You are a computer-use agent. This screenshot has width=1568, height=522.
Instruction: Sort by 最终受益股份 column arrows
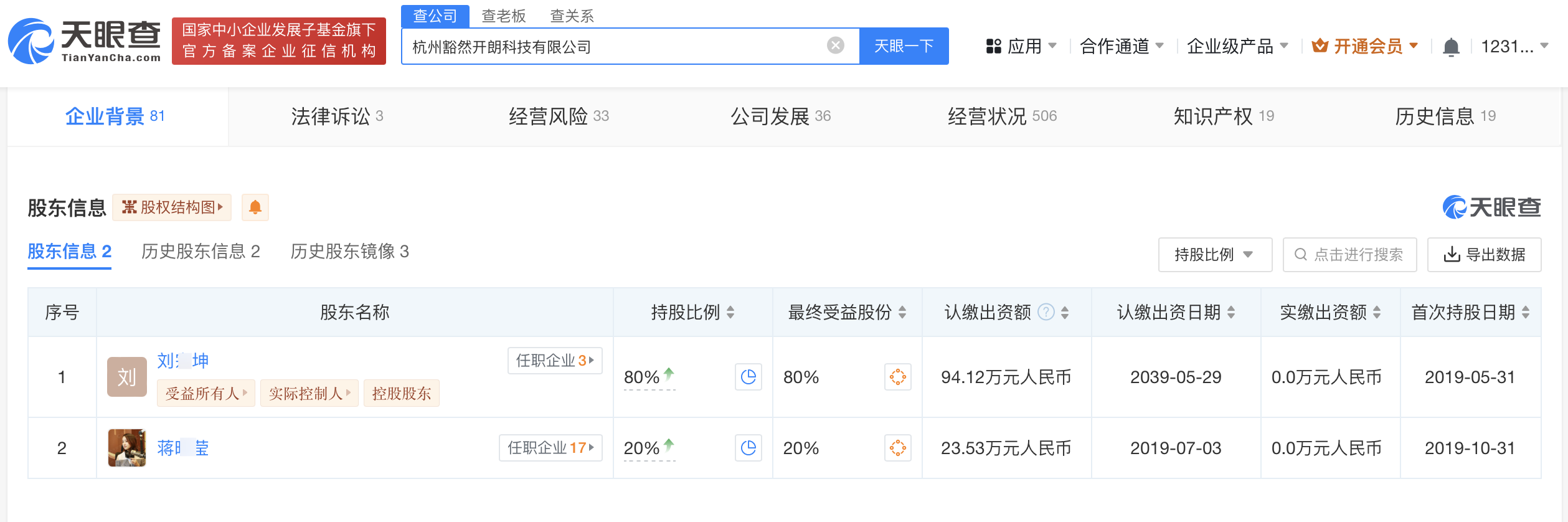click(902, 312)
